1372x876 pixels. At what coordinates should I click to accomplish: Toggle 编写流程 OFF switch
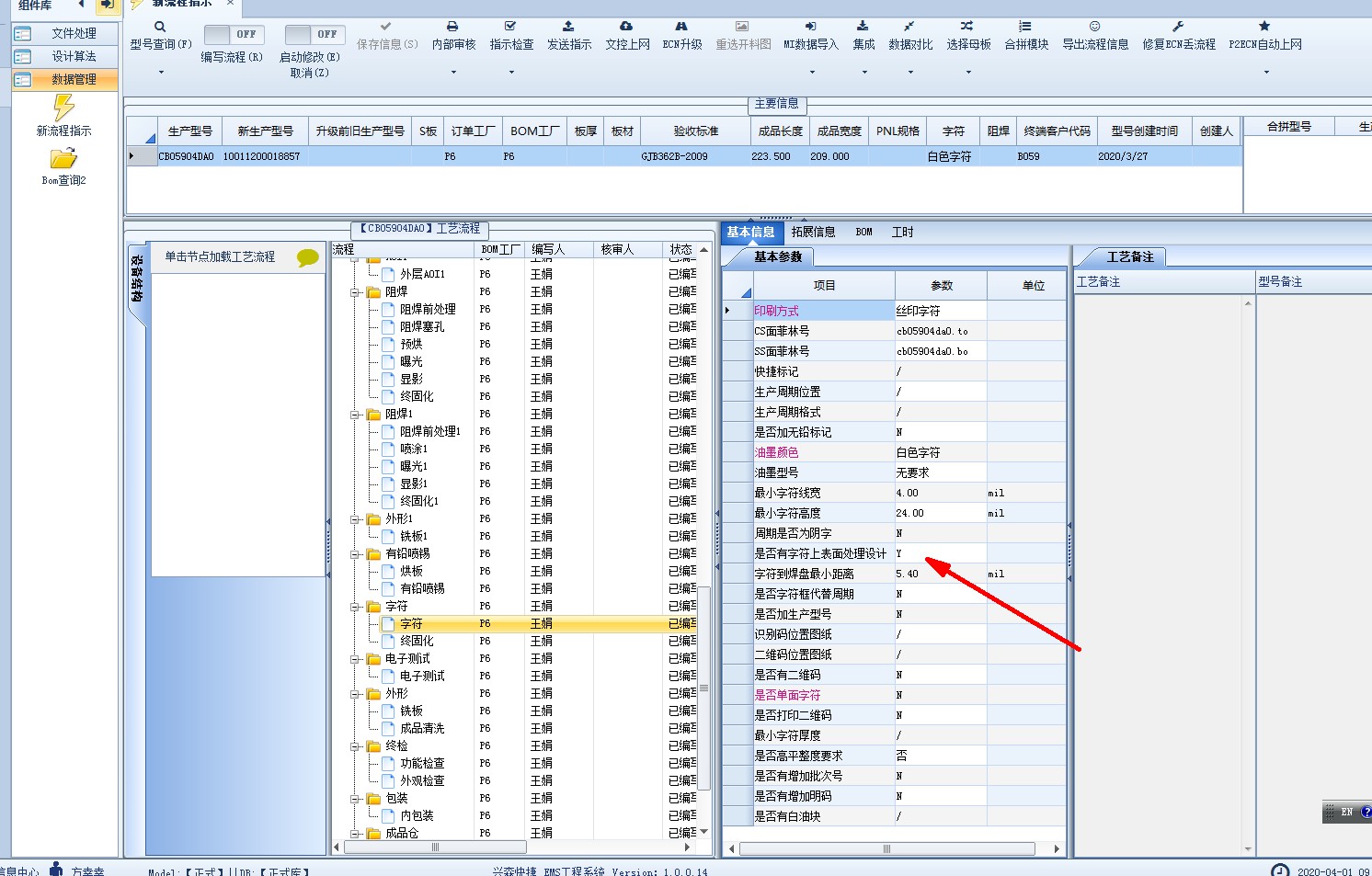pos(234,34)
